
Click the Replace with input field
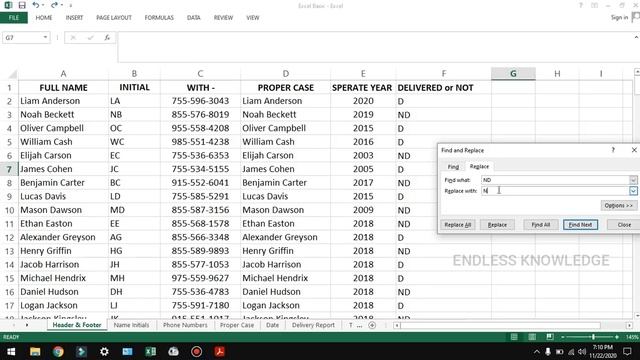click(556, 191)
